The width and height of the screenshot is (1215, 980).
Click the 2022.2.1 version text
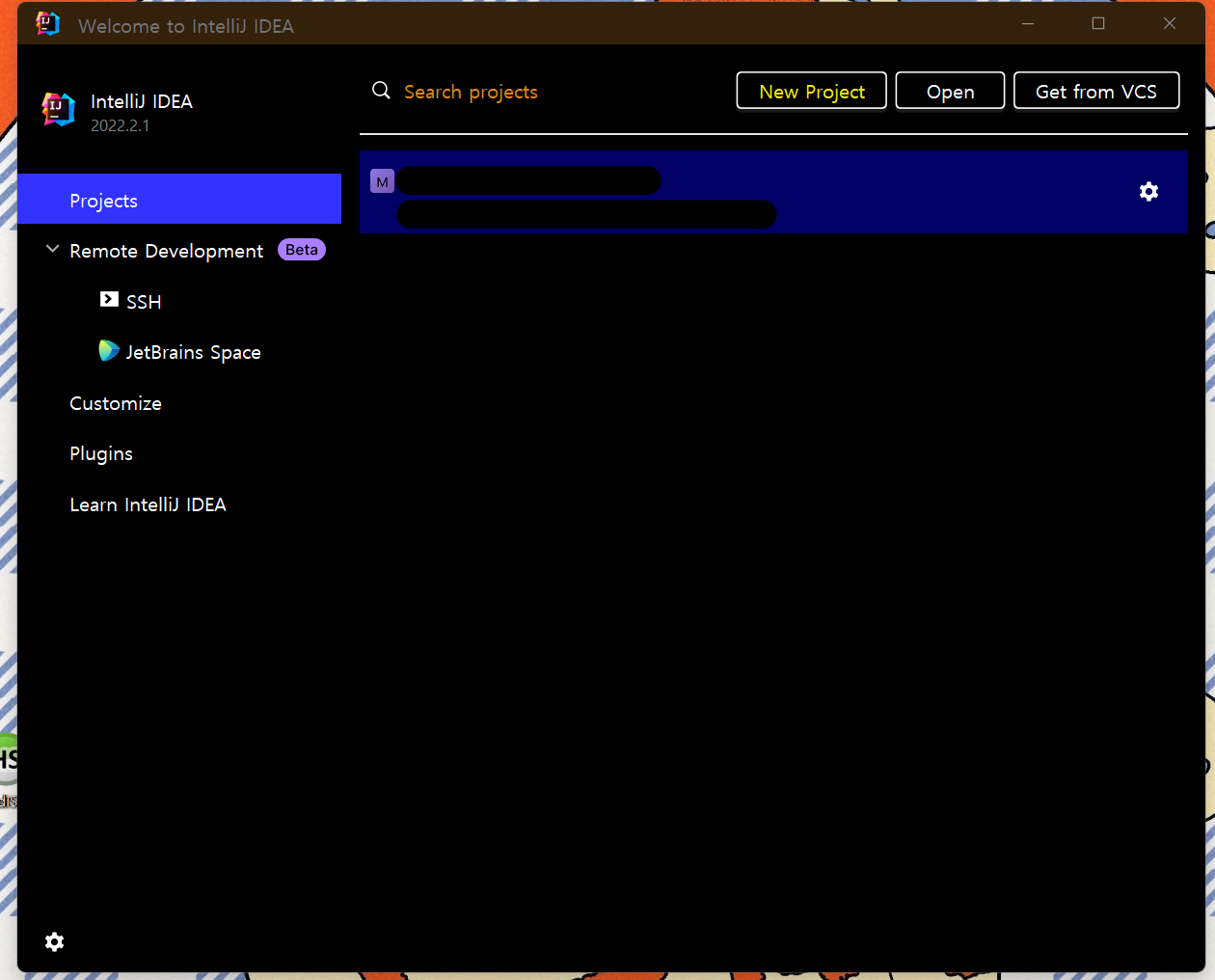click(x=120, y=125)
